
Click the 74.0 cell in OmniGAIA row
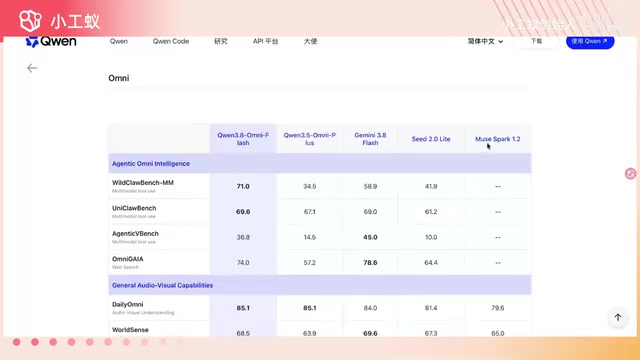pos(243,262)
